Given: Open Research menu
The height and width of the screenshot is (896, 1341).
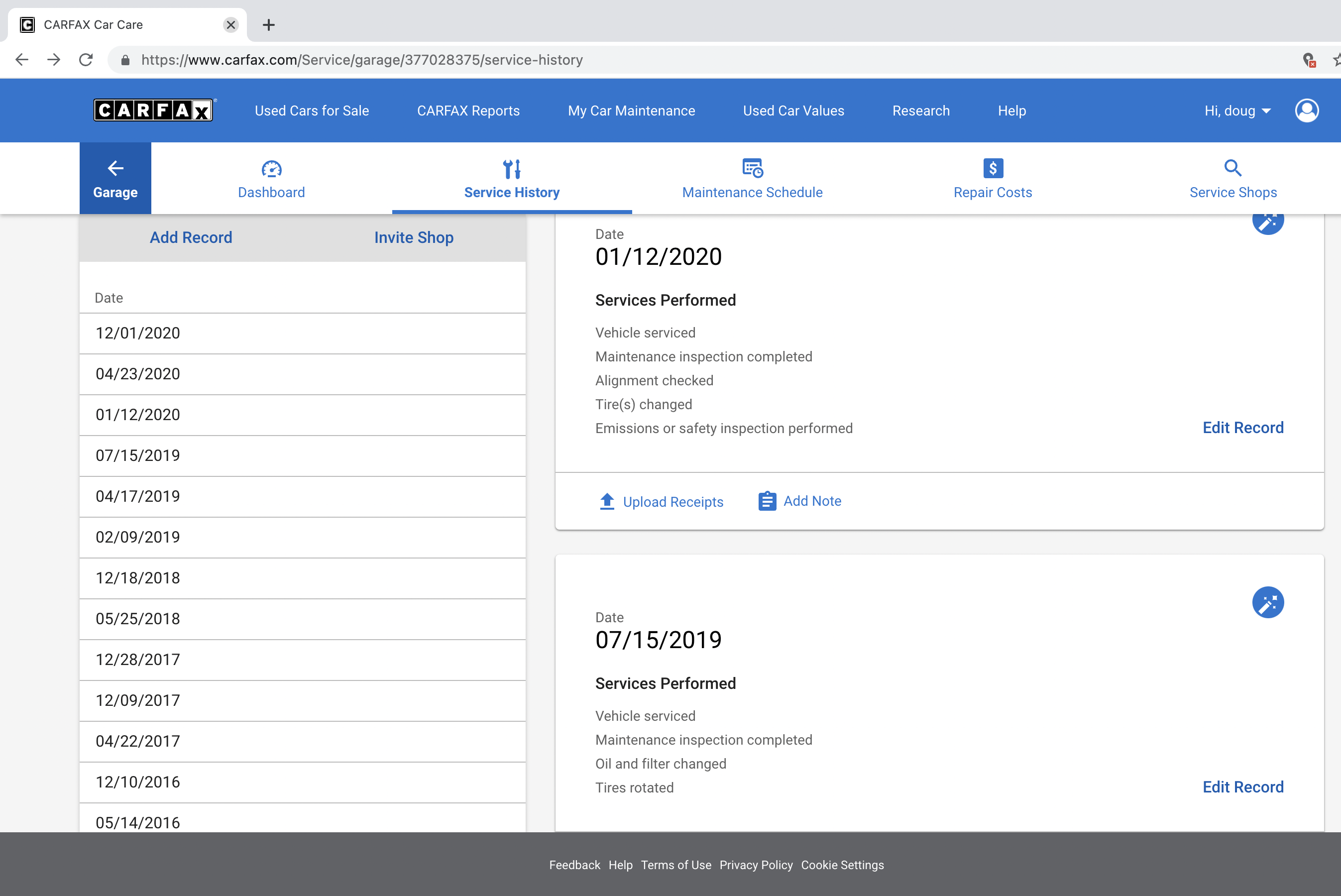Looking at the screenshot, I should pyautogui.click(x=921, y=111).
